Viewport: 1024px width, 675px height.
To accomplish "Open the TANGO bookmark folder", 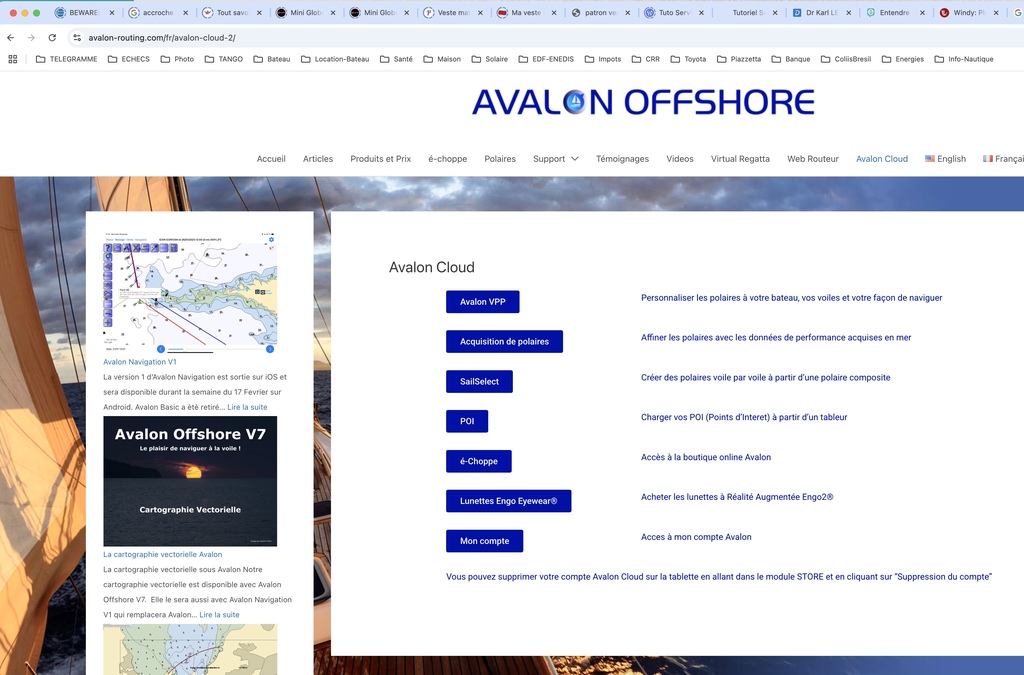I will (x=224, y=59).
